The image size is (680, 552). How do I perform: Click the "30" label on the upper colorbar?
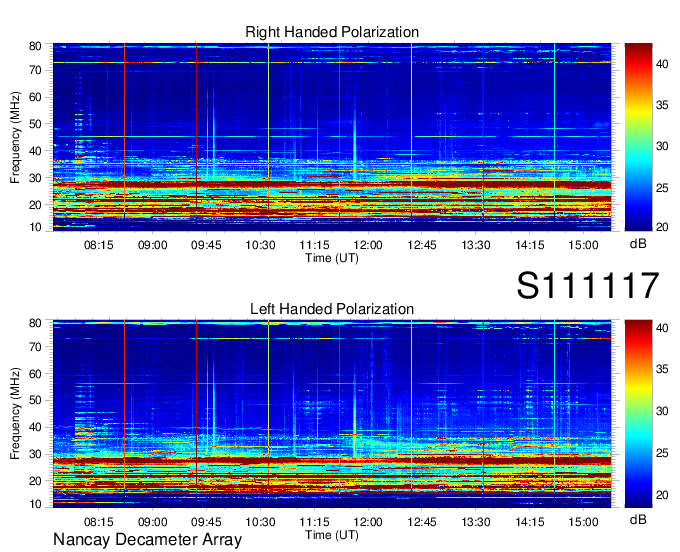pyautogui.click(x=662, y=147)
